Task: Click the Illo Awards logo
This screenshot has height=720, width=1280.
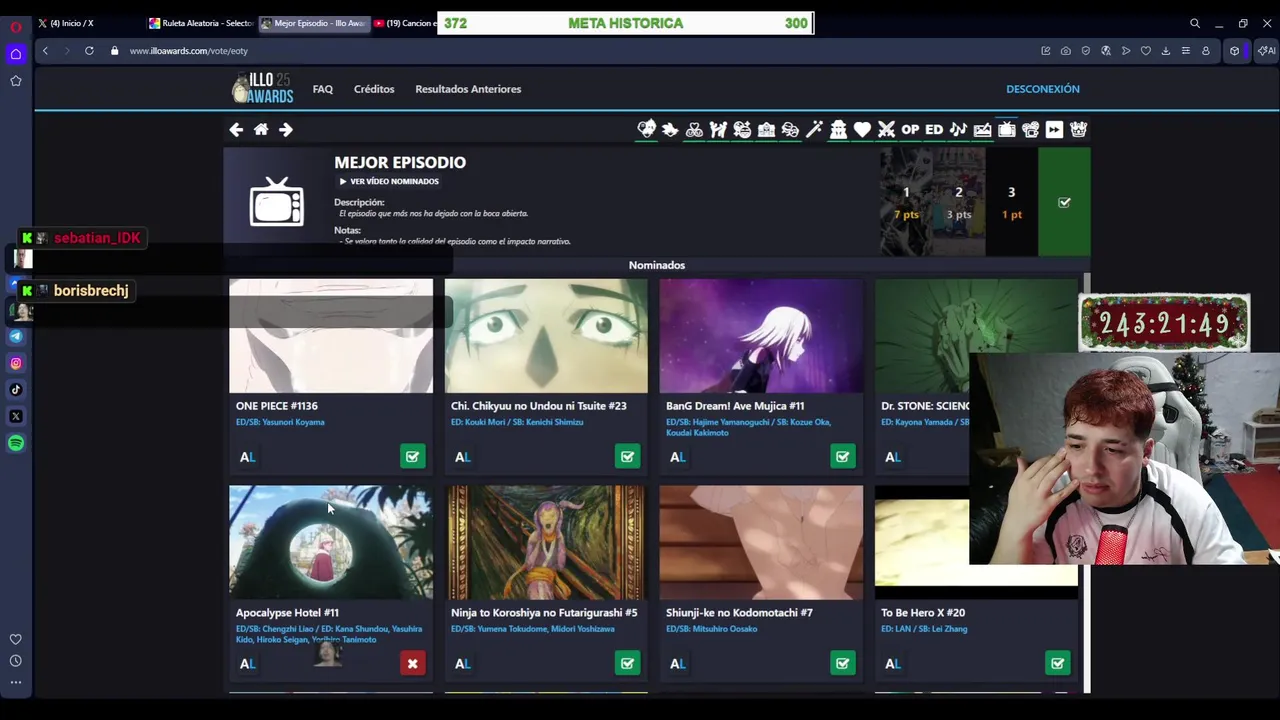Action: [263, 89]
